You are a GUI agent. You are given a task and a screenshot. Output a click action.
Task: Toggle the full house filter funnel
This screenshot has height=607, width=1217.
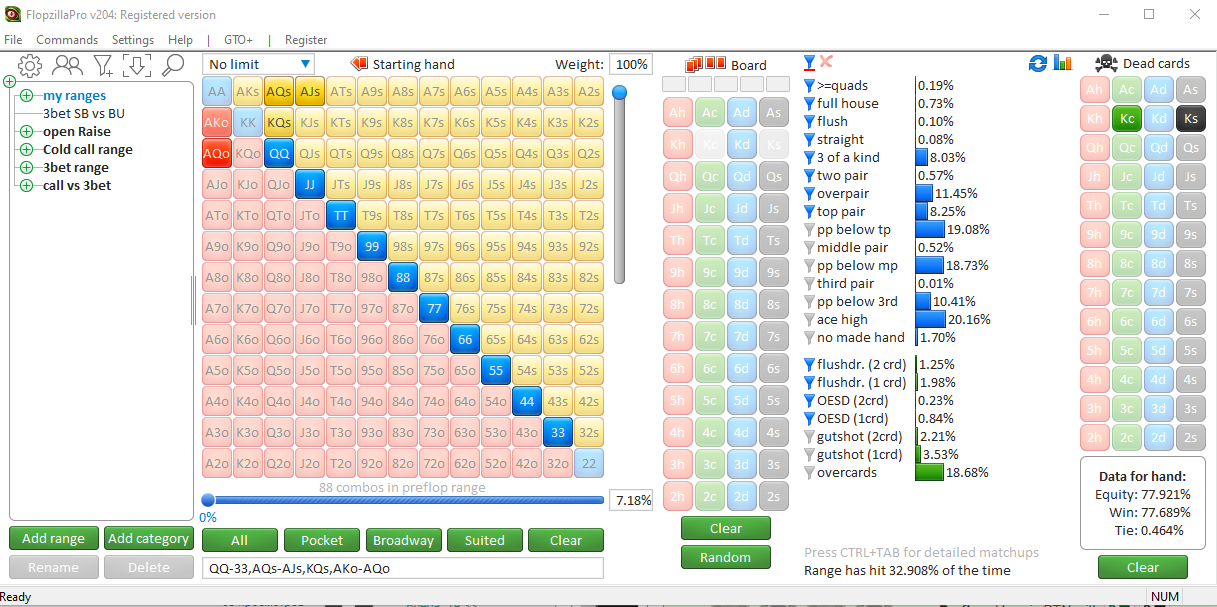pos(810,103)
